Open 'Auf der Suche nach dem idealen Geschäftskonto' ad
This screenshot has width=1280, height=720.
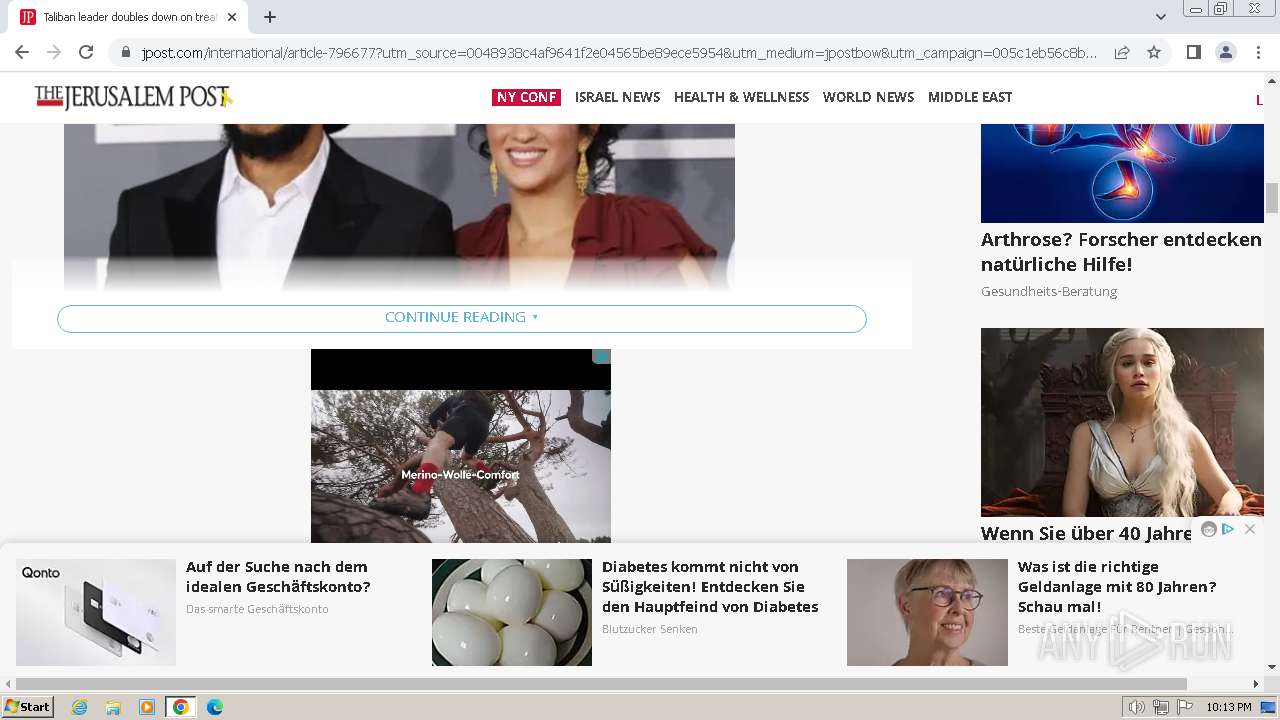pos(278,577)
